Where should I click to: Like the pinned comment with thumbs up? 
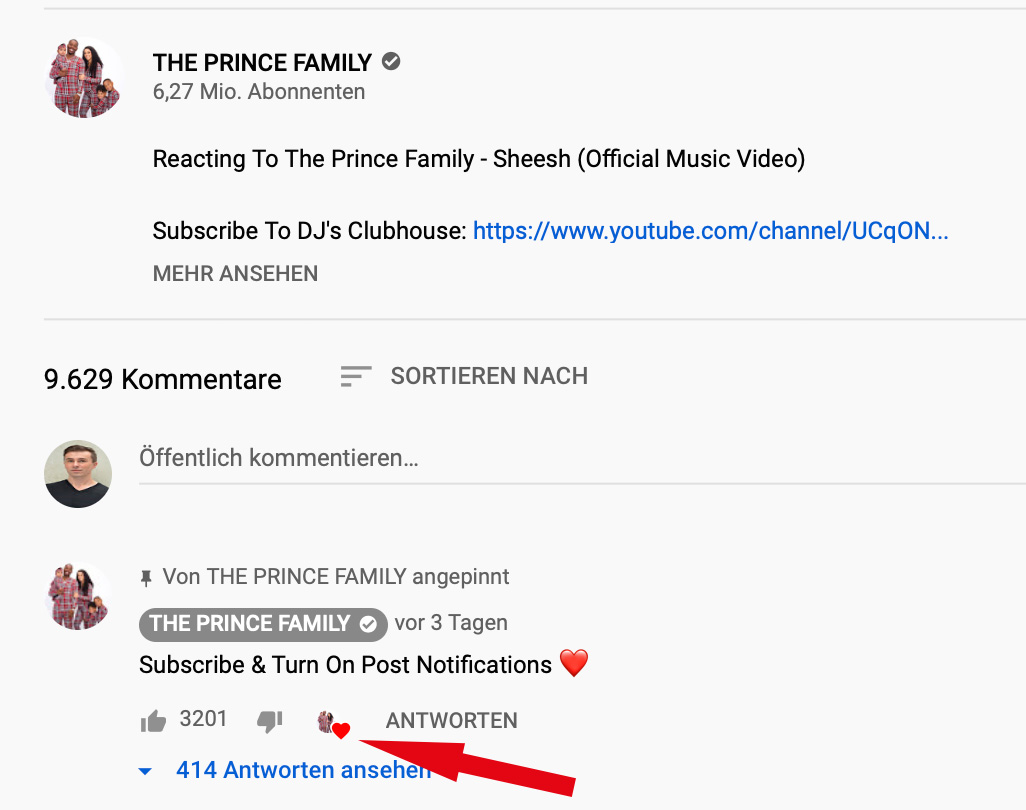point(153,720)
